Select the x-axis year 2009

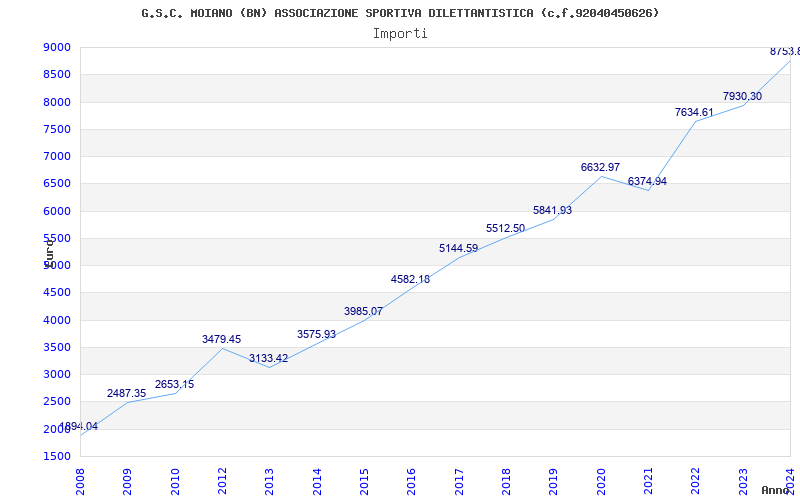click(127, 482)
